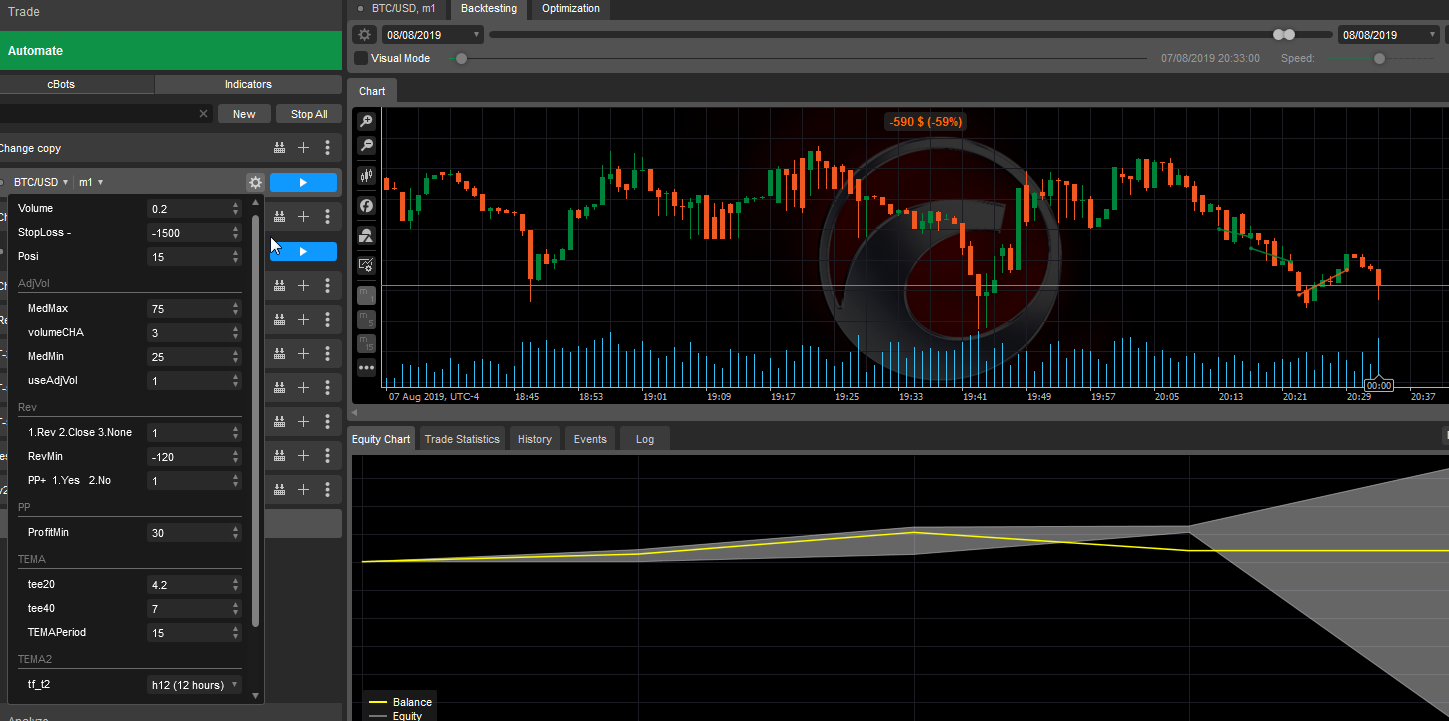Click the Visual Mode progress slider handle
The image size is (1449, 721).
coord(461,58)
